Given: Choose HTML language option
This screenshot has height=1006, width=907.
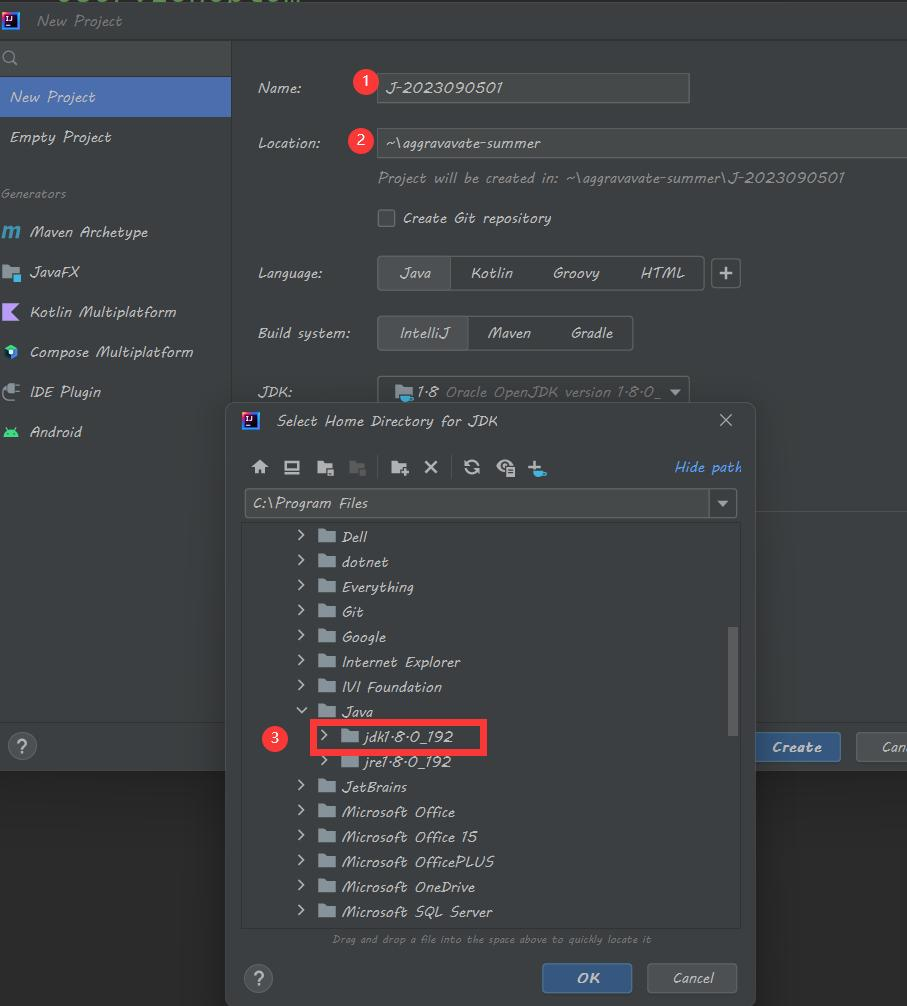Looking at the screenshot, I should click(663, 273).
